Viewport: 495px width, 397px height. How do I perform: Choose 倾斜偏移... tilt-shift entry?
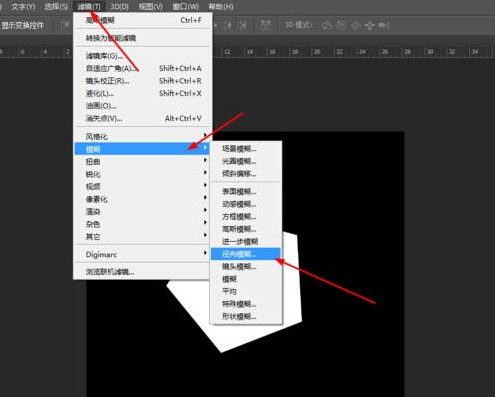(x=246, y=174)
